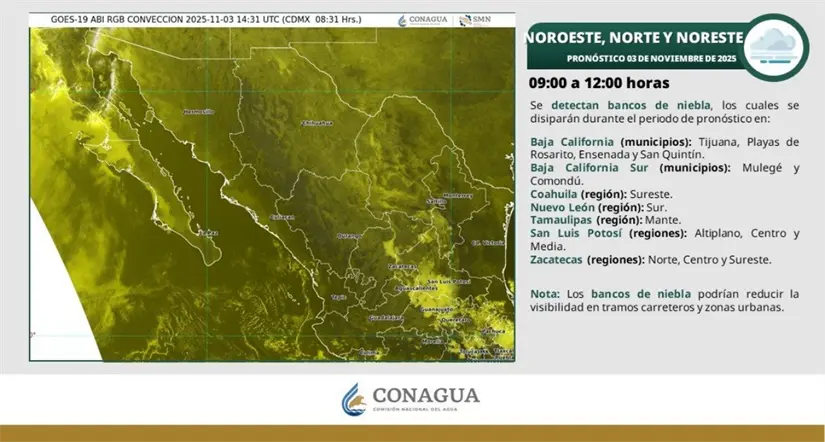Click the Zacatecas regiones label in the list
825x442 pixels.
coord(587,260)
